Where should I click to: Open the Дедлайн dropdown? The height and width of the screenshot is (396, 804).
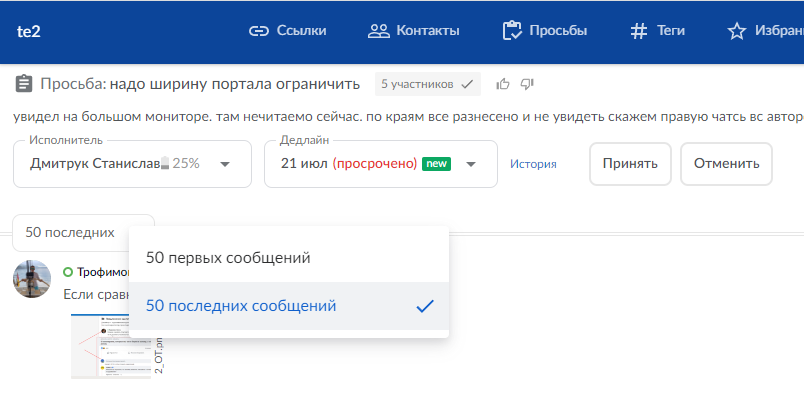(x=380, y=164)
